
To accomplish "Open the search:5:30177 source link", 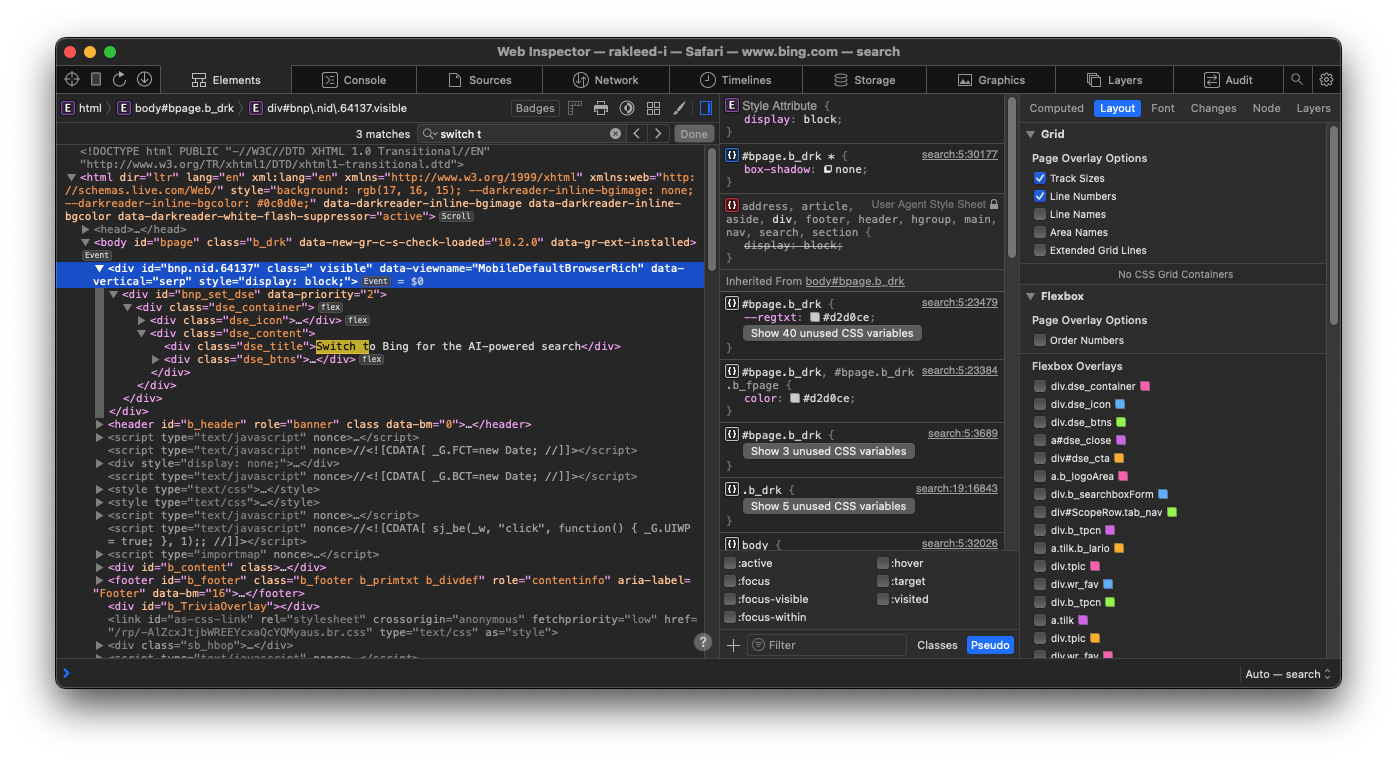I will coord(960,154).
